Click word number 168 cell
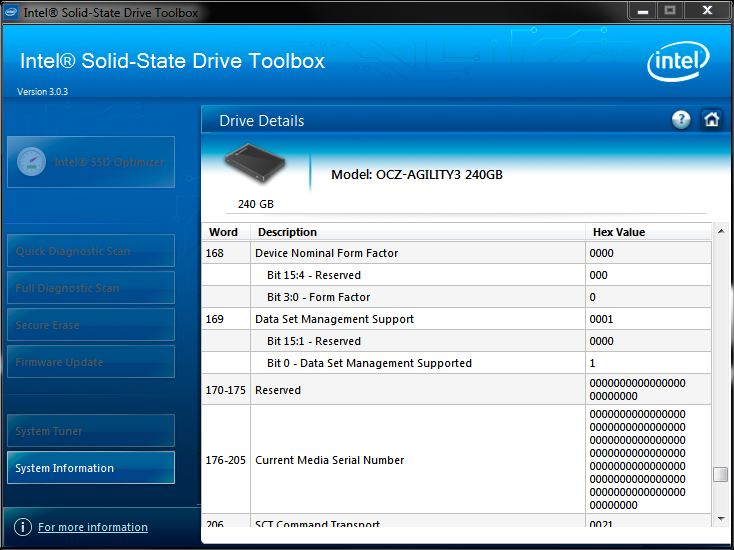Screen dimensions: 734x550 (x=226, y=253)
